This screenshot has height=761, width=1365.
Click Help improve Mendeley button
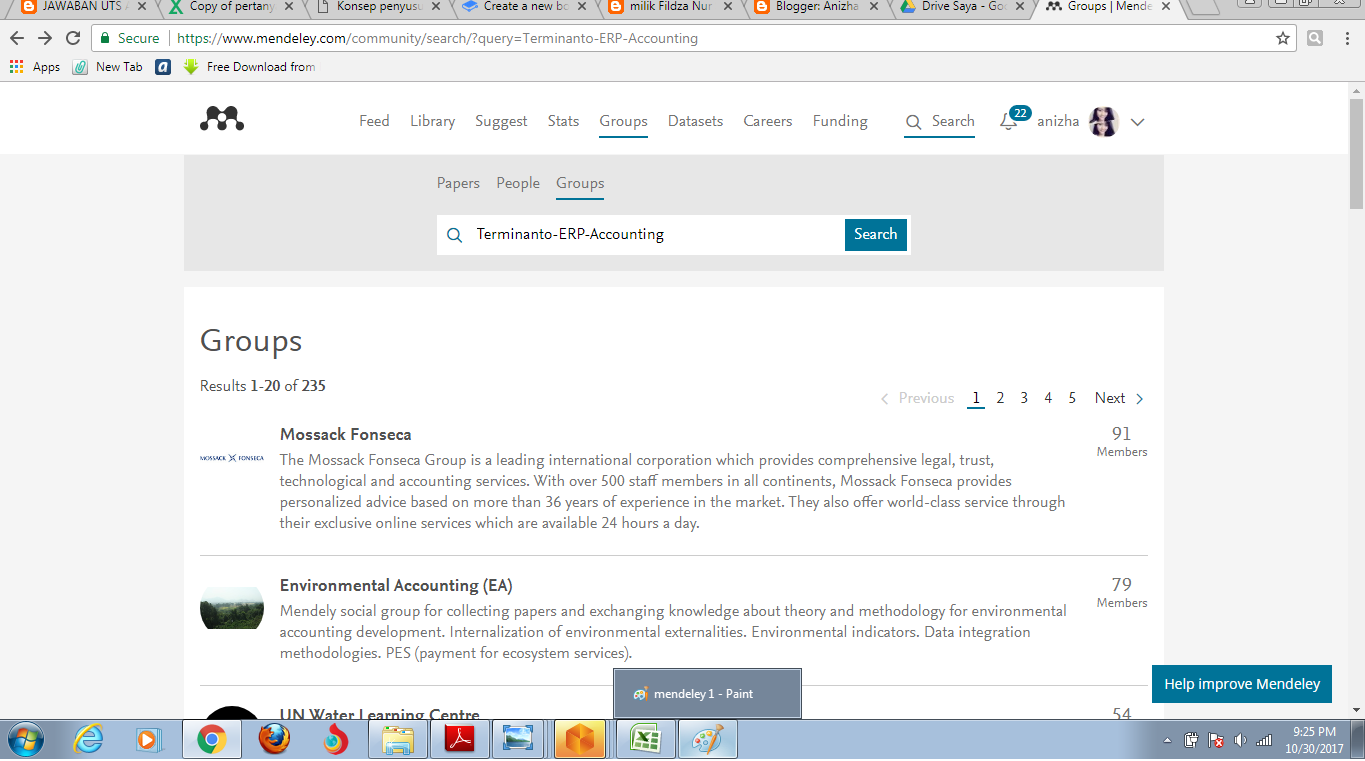(x=1242, y=684)
